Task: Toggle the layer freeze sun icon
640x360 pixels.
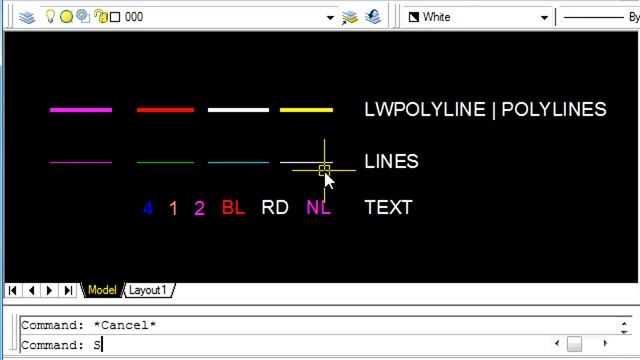Action: tap(66, 17)
